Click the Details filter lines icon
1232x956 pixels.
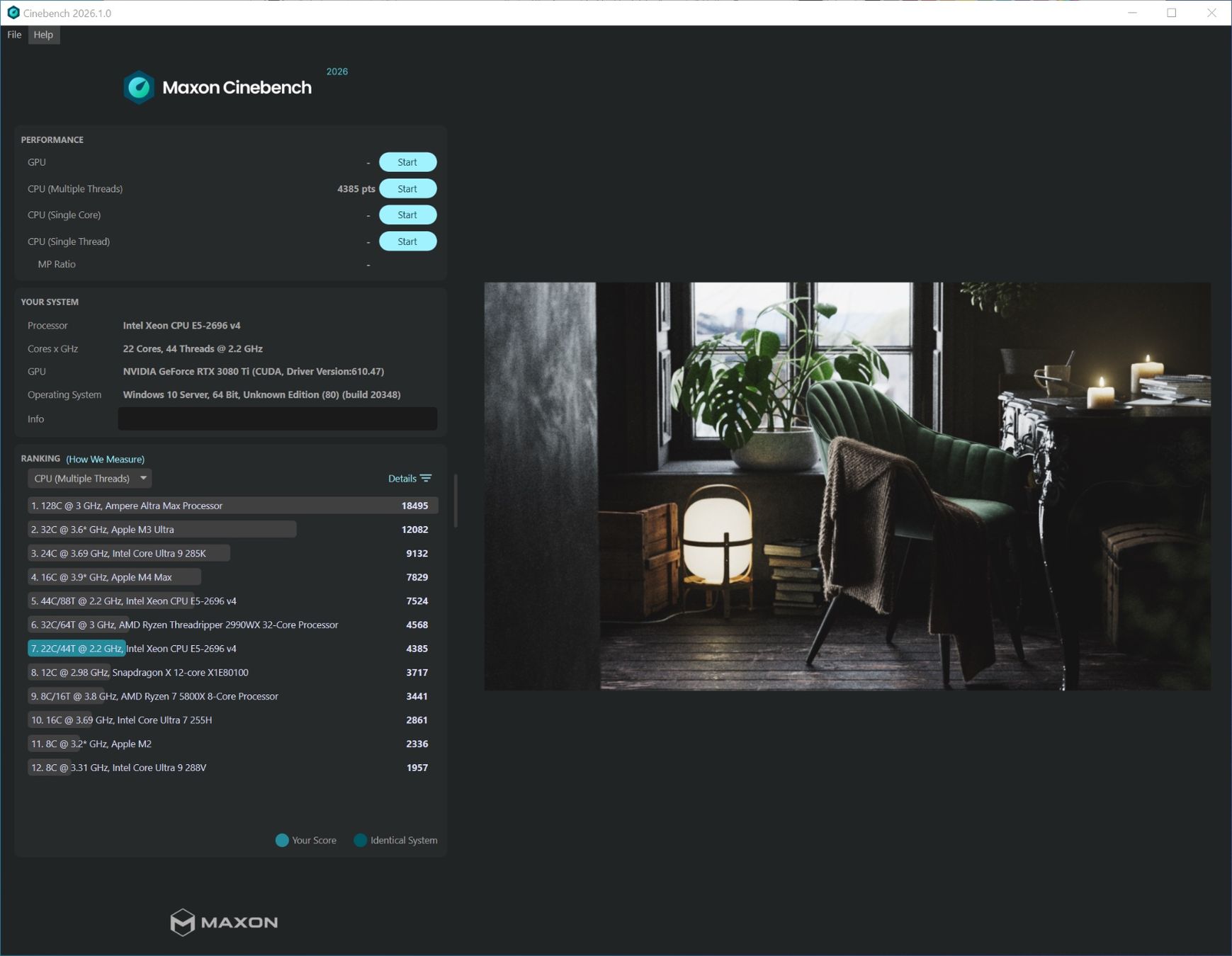pyautogui.click(x=426, y=479)
